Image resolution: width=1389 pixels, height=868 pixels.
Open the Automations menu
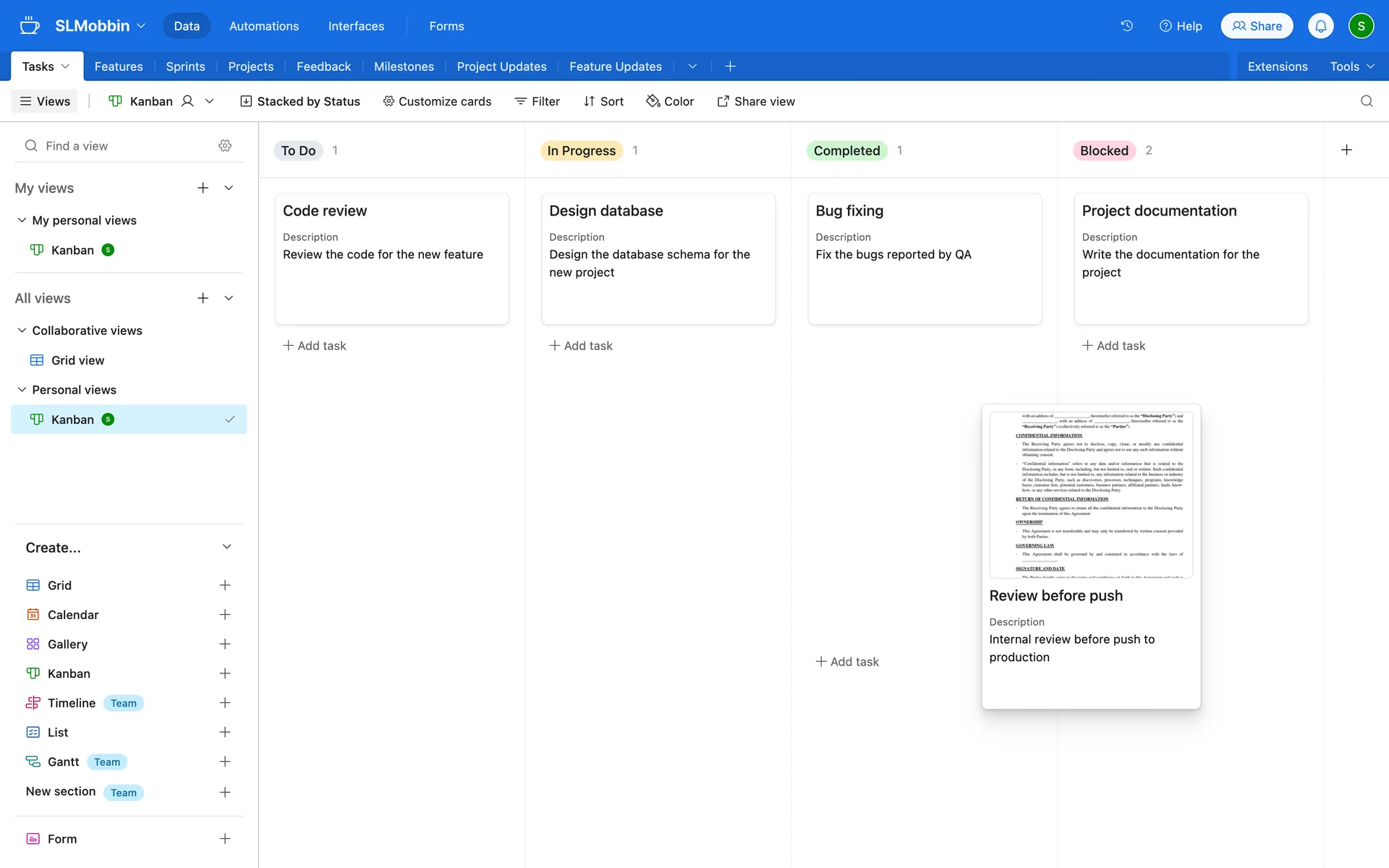pyautogui.click(x=263, y=26)
